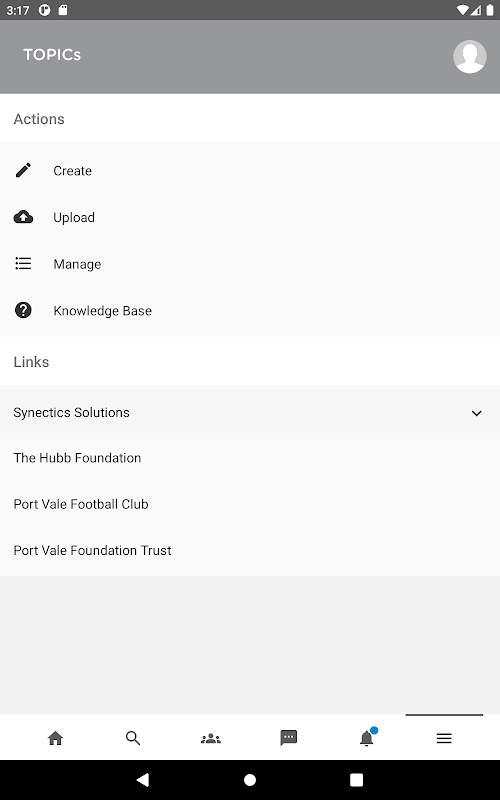Viewport: 500px width, 800px height.
Task: Select the hamburger menu tab
Action: tap(444, 738)
